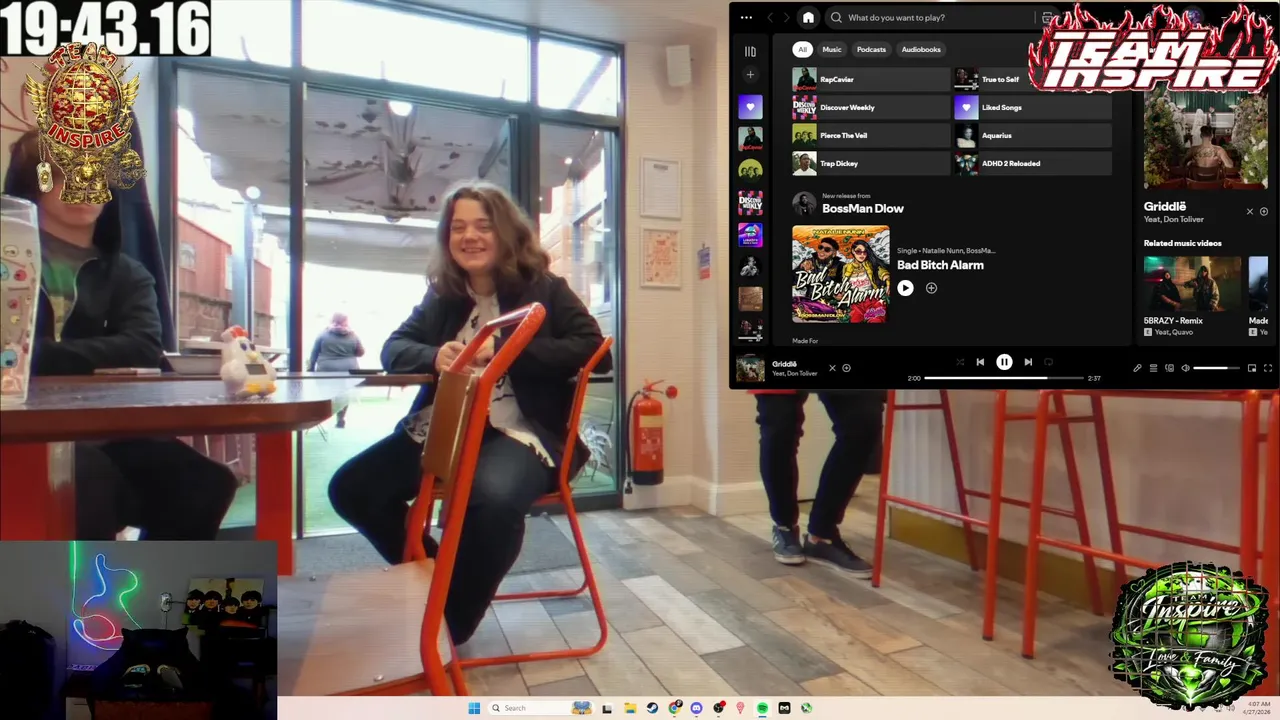Screen dimensions: 1280x720
Task: Open the ADHD 2 Reloaded tile
Action: pos(1033,163)
